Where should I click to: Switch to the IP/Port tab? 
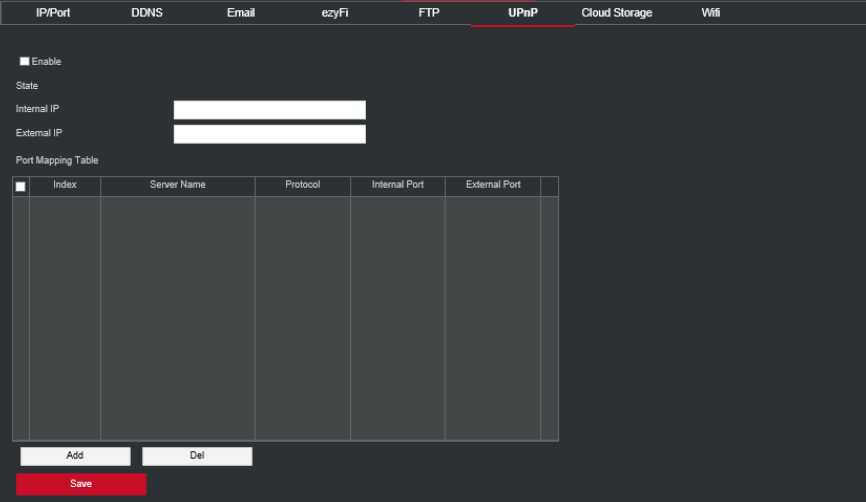point(53,13)
